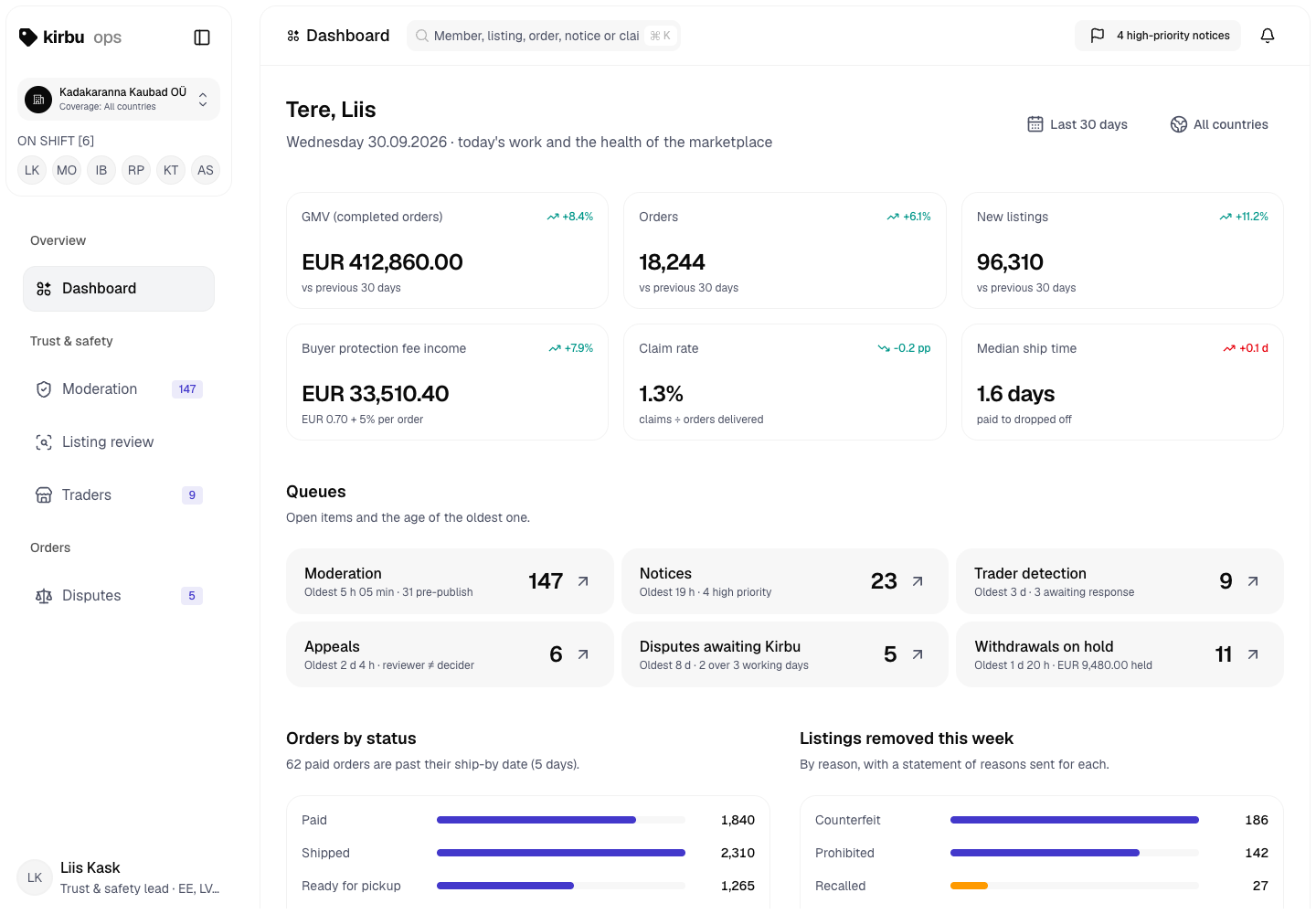This screenshot has height=914, width=1316.
Task: Expand the Kadakaranna Kaubad OÜ organization switcher
Action: click(x=119, y=99)
